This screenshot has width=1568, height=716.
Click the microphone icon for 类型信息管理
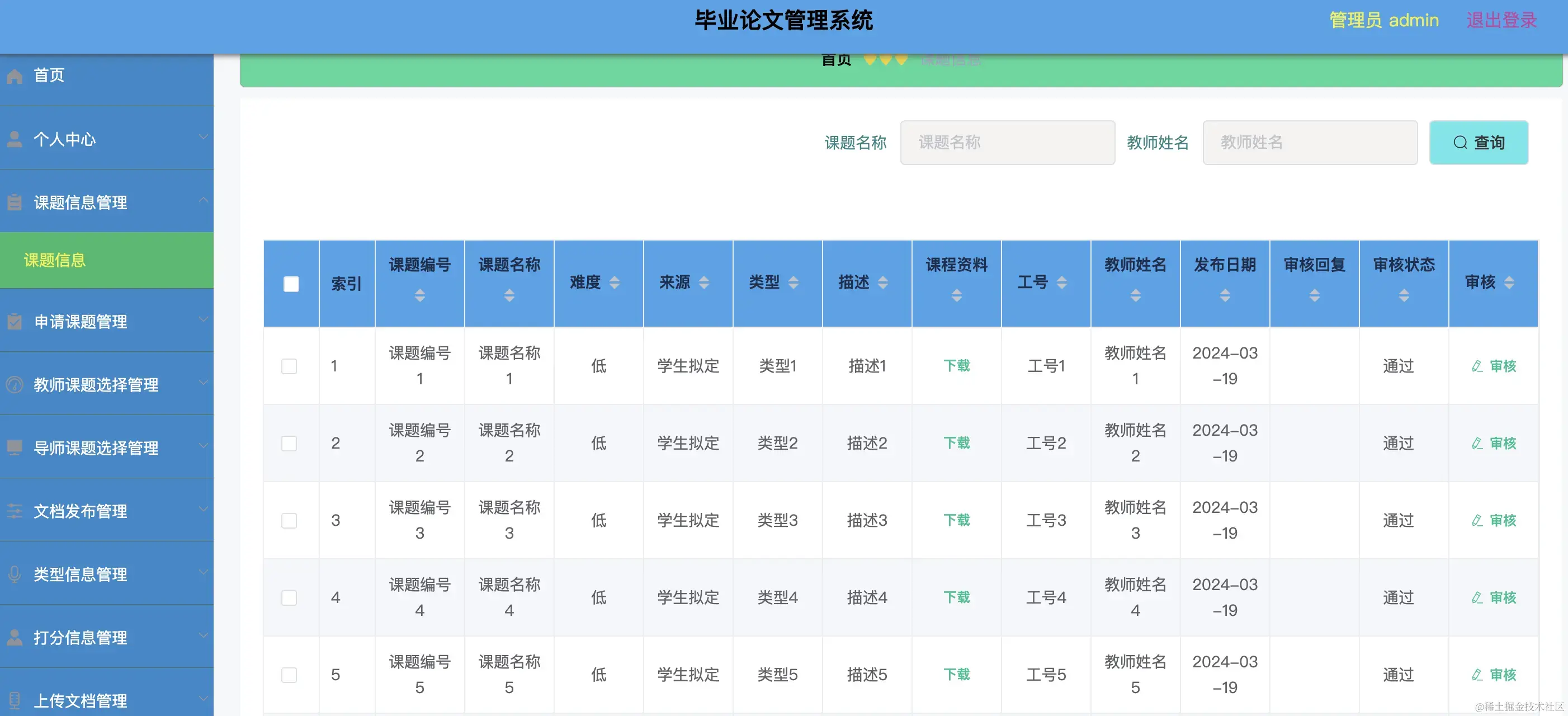[15, 574]
